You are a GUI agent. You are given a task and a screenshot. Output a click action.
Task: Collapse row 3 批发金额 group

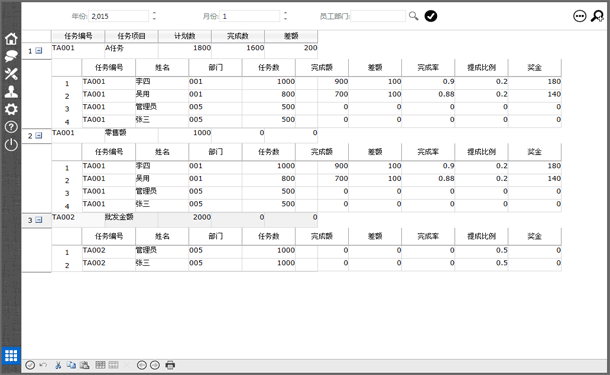click(x=39, y=220)
